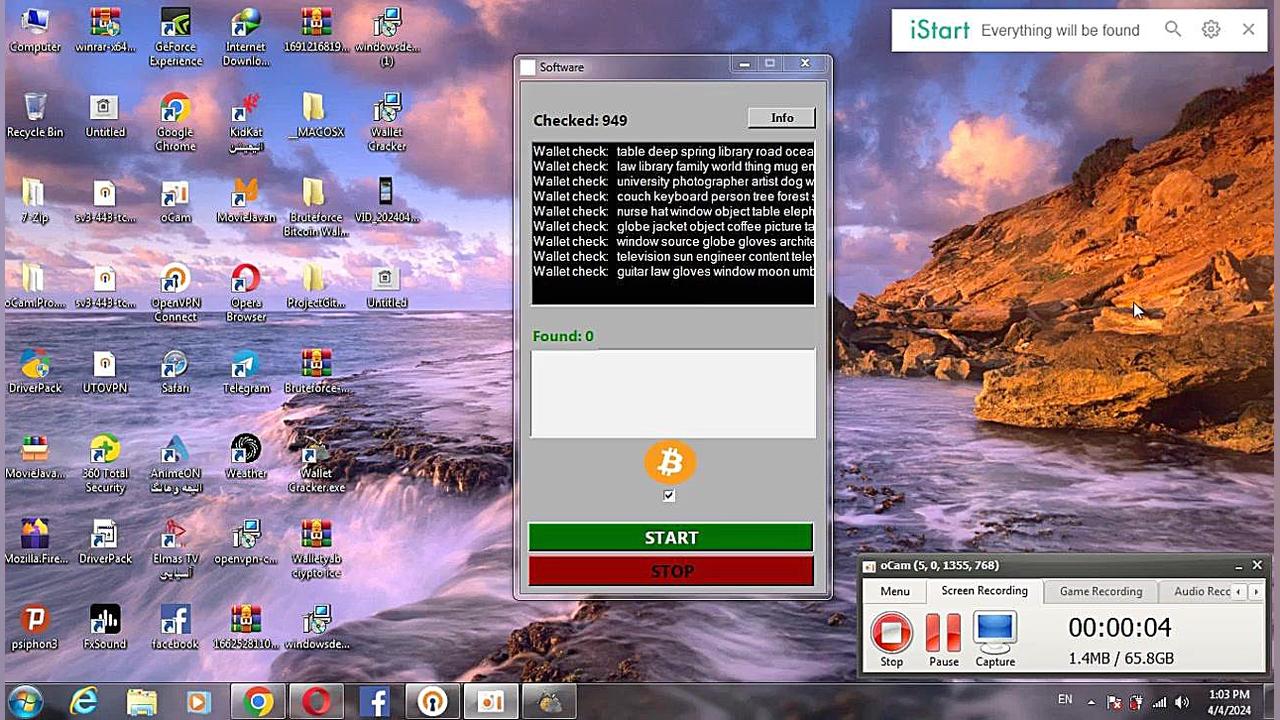The image size is (1280, 720).
Task: Show hidden tray icons arrow
Action: [x=1091, y=702]
